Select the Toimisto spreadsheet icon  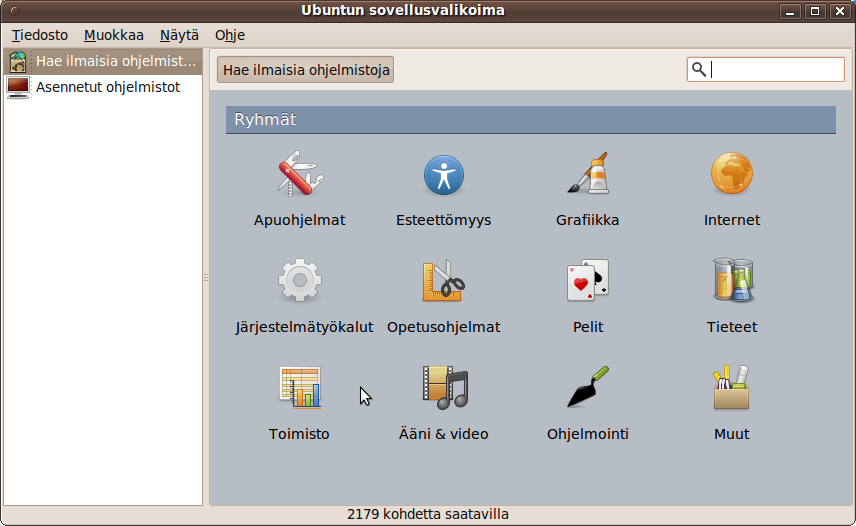299,388
